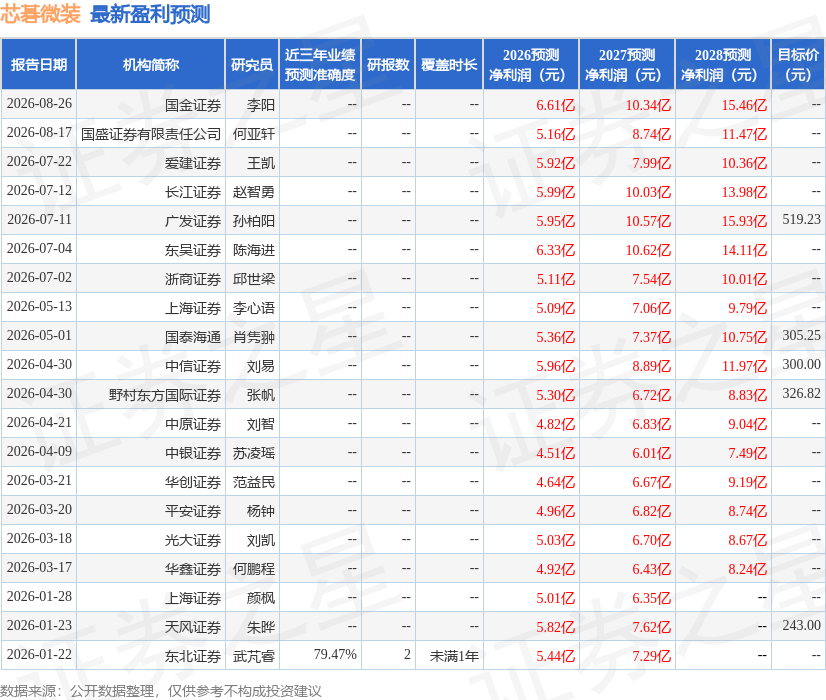826x700 pixels.
Task: Click the 研报数 column header
Action: [388, 64]
